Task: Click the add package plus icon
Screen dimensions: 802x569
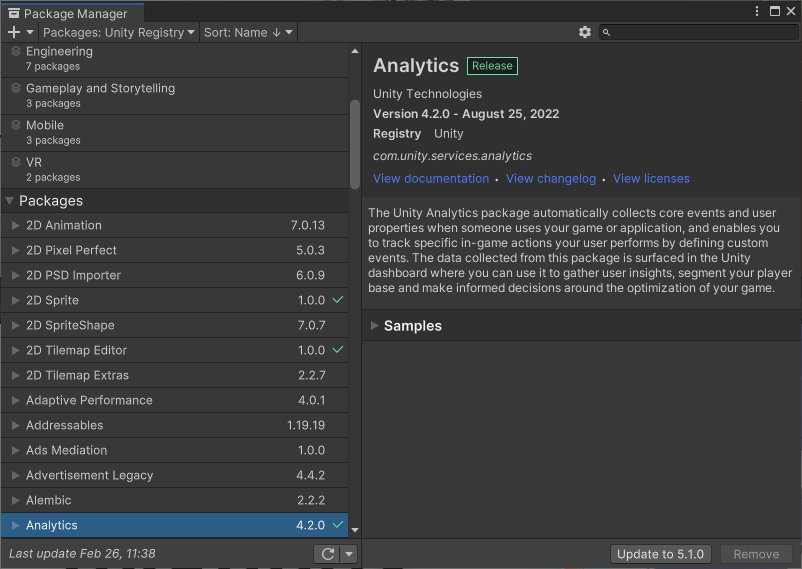Action: [14, 32]
